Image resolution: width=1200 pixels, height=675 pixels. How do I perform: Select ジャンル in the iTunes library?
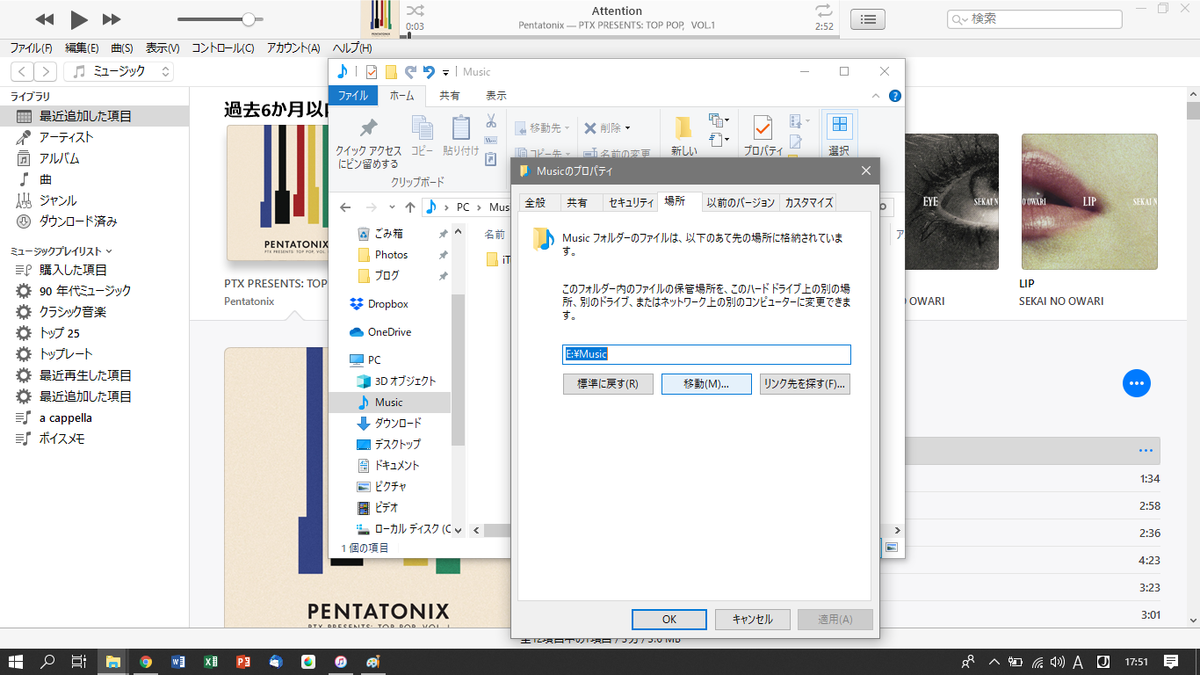tap(58, 200)
